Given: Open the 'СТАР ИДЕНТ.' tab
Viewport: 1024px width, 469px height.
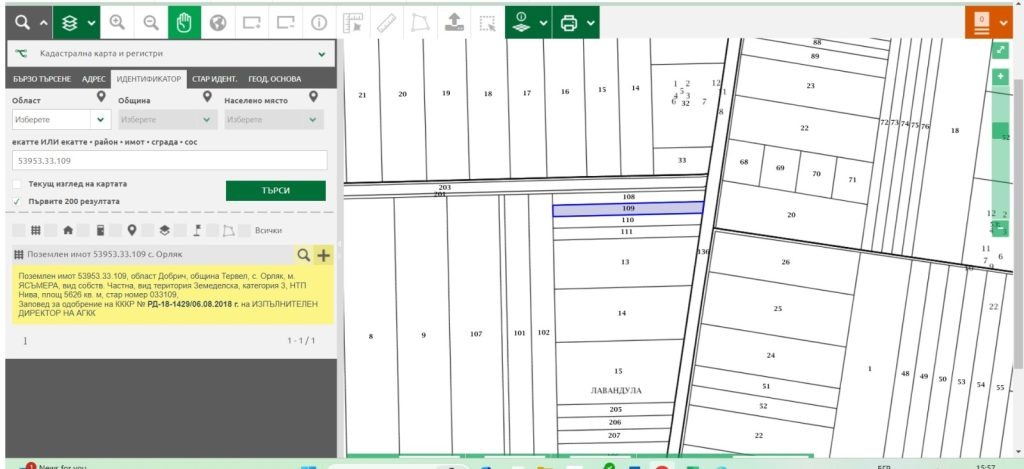Looking at the screenshot, I should 214,79.
